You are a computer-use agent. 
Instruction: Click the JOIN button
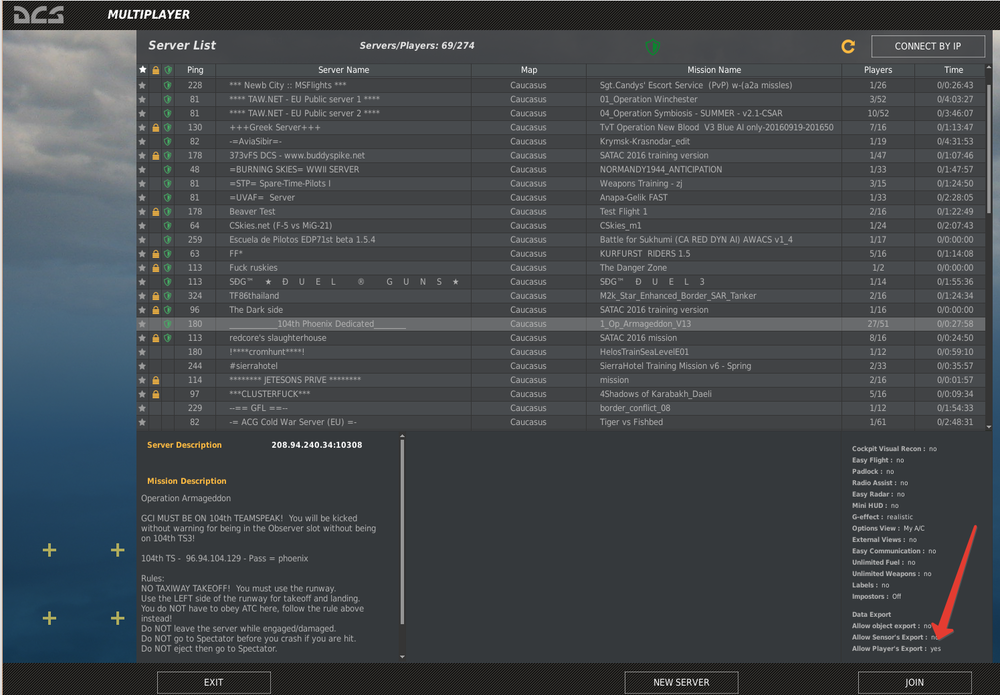914,682
